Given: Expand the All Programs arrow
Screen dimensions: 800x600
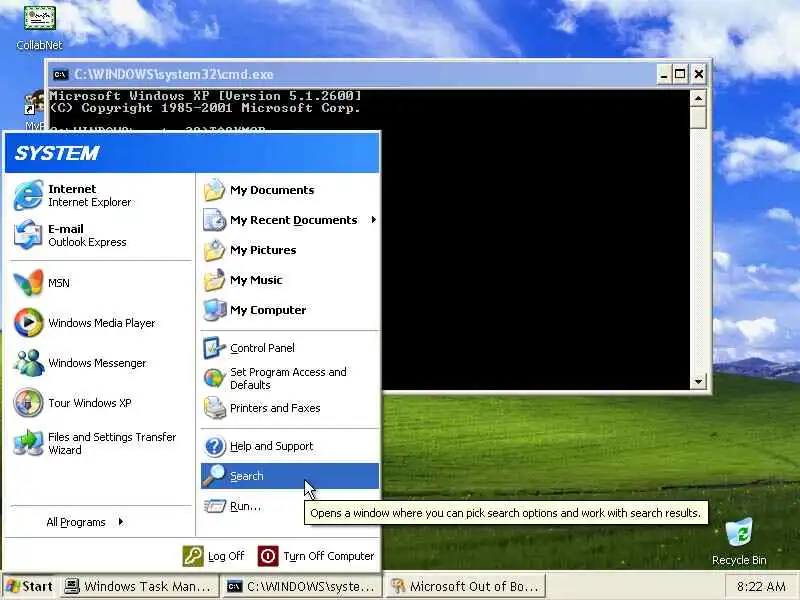Looking at the screenshot, I should pos(120,521).
